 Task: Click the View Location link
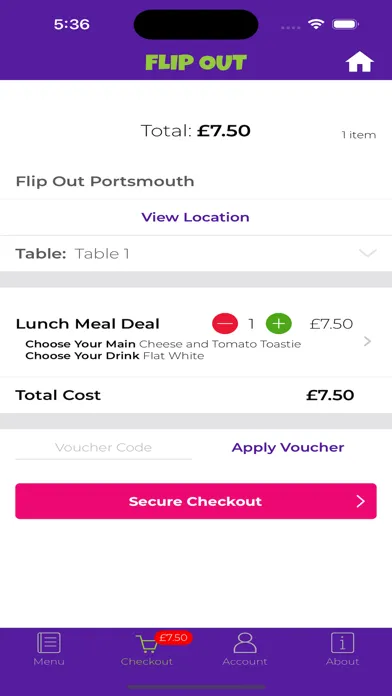pyautogui.click(x=195, y=217)
